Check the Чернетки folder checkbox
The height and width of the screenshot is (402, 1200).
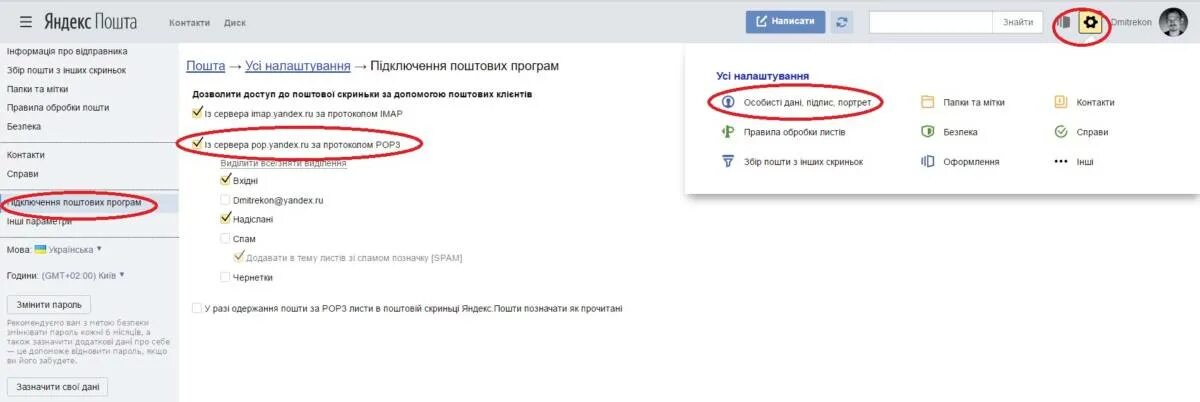point(225,277)
